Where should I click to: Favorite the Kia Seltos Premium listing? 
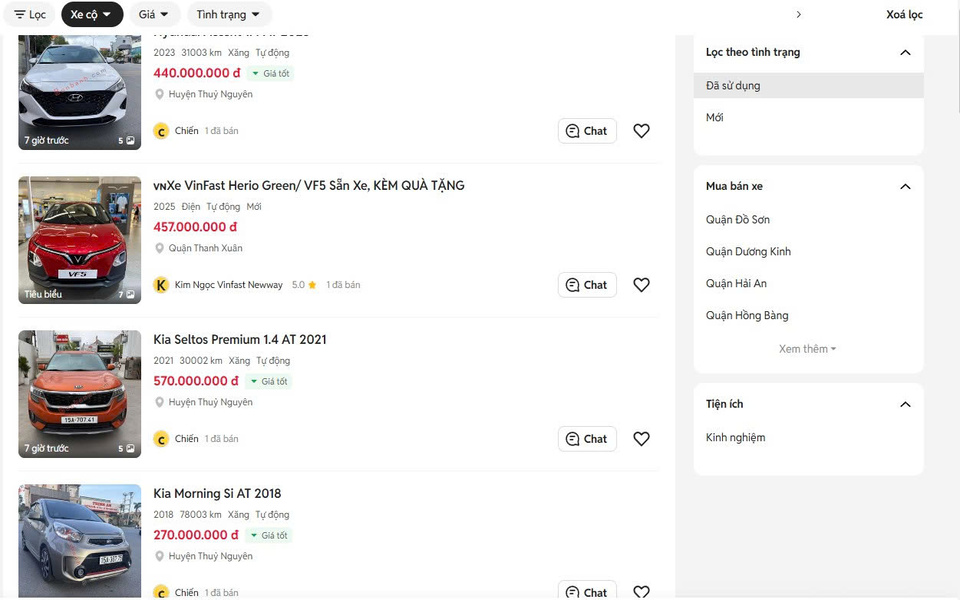pyautogui.click(x=642, y=439)
